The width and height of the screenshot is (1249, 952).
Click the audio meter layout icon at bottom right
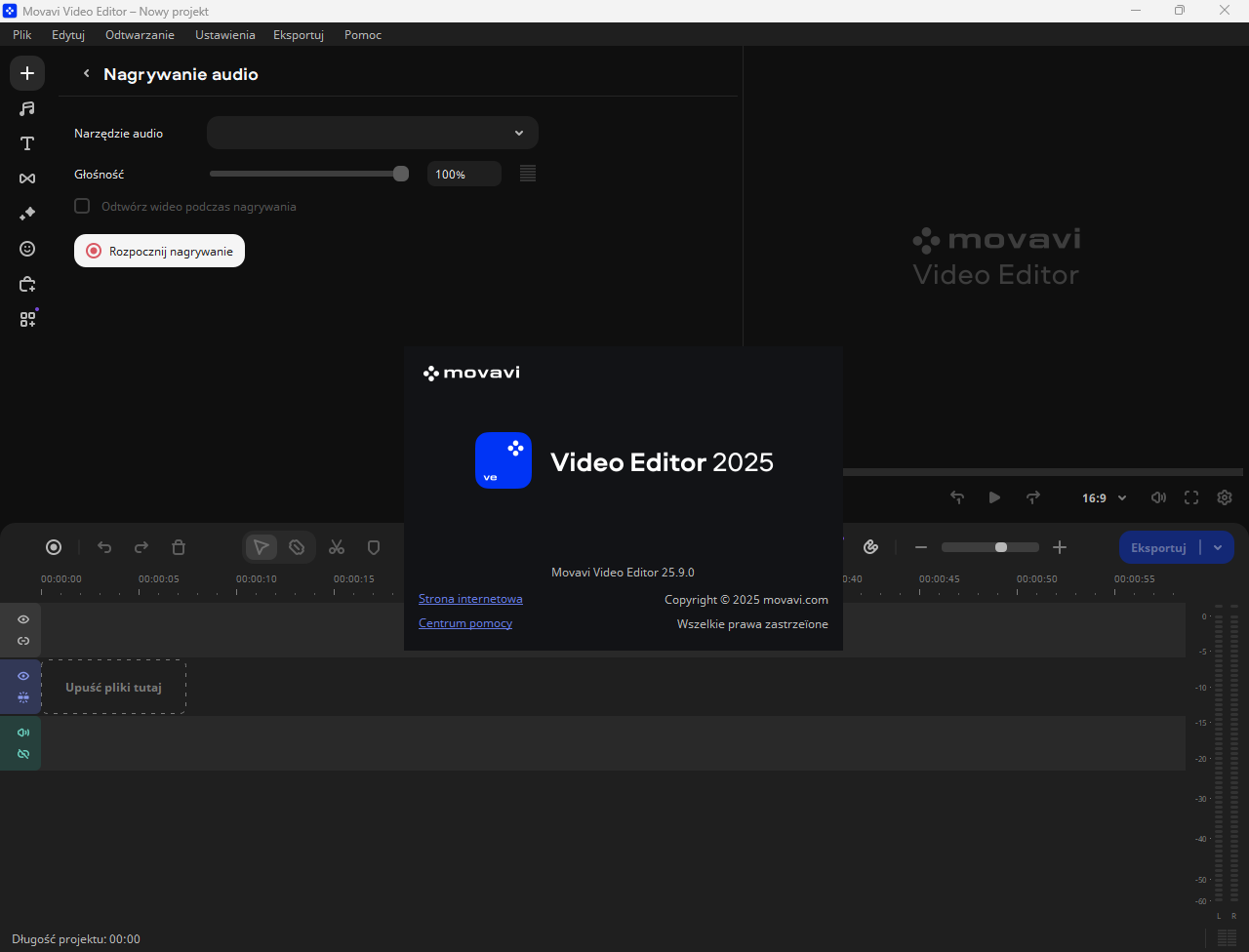1227,938
